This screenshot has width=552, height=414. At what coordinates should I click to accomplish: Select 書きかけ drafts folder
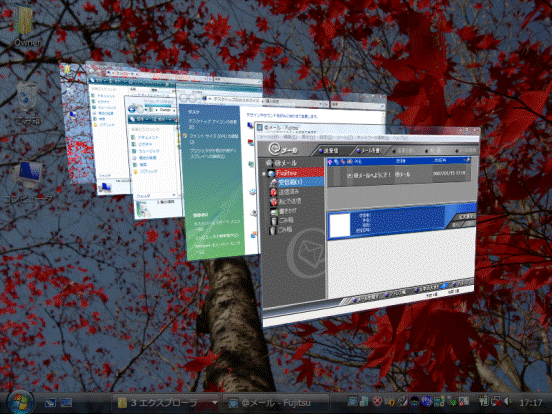pyautogui.click(x=288, y=211)
